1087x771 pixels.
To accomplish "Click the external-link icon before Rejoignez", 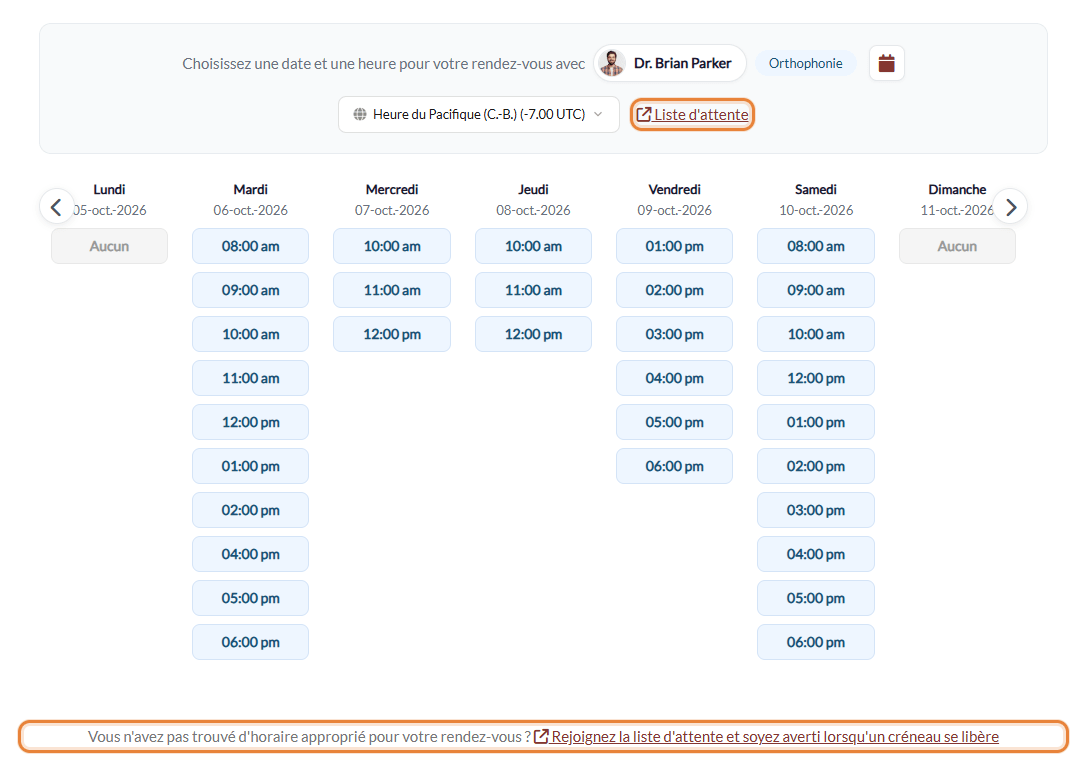I will 541,736.
